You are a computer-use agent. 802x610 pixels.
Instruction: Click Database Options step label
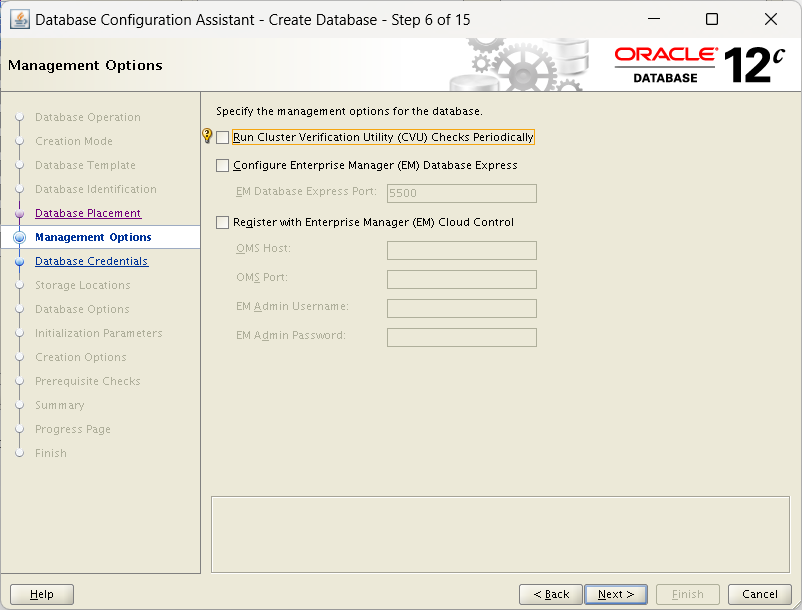coord(82,309)
